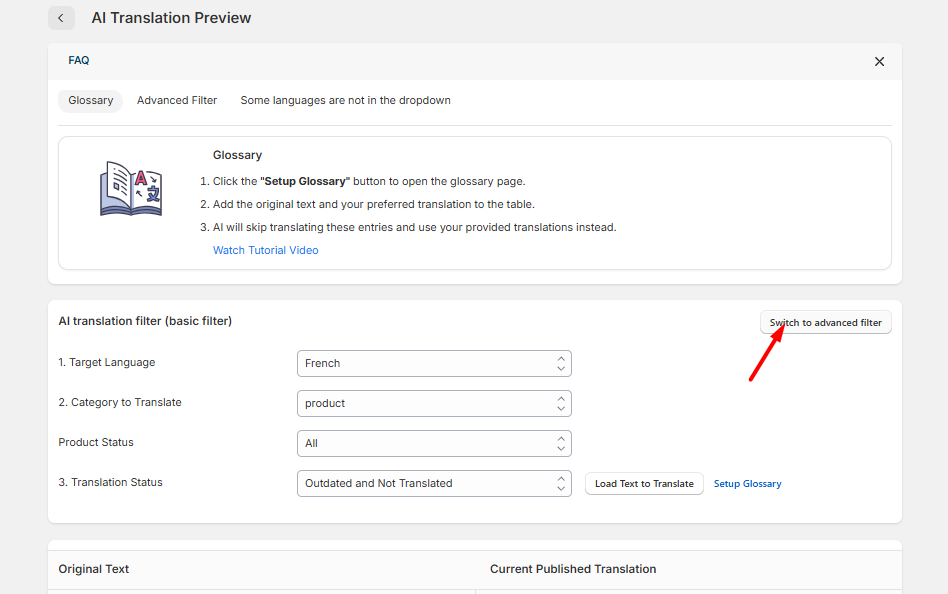This screenshot has height=594, width=948.
Task: Open the Target Language dropdown showing French
Action: (434, 364)
